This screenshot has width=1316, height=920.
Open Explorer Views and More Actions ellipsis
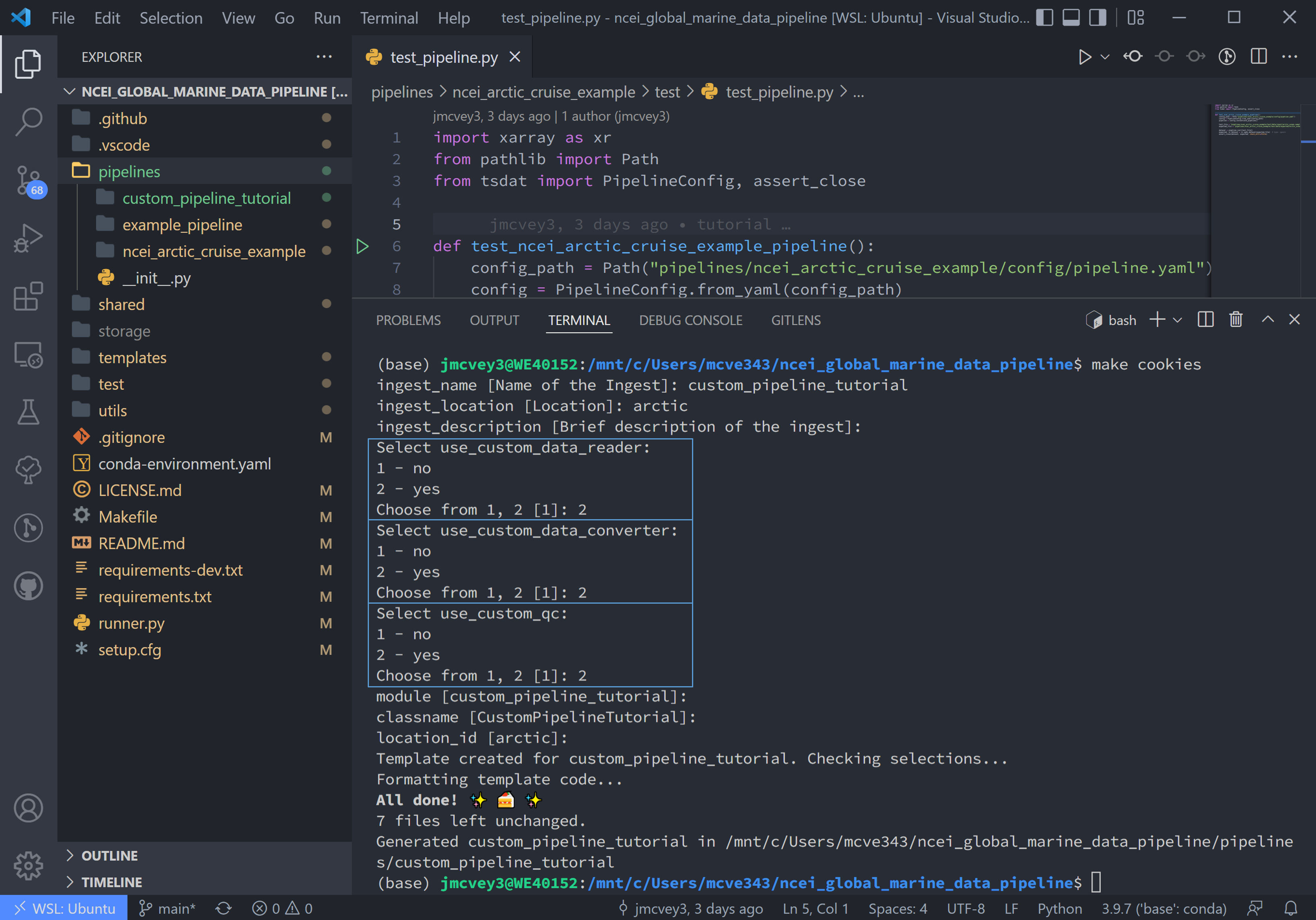click(x=324, y=57)
